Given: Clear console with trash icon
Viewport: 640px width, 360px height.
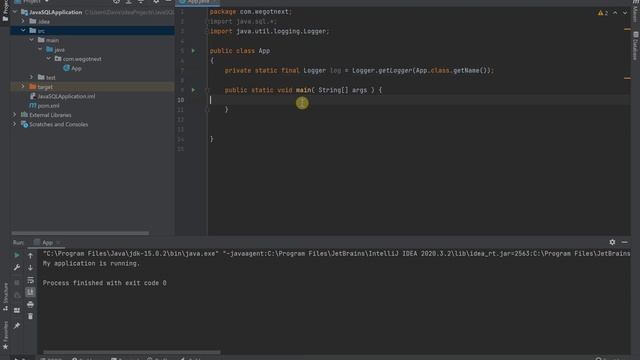Looking at the screenshot, I should pos(30,316).
